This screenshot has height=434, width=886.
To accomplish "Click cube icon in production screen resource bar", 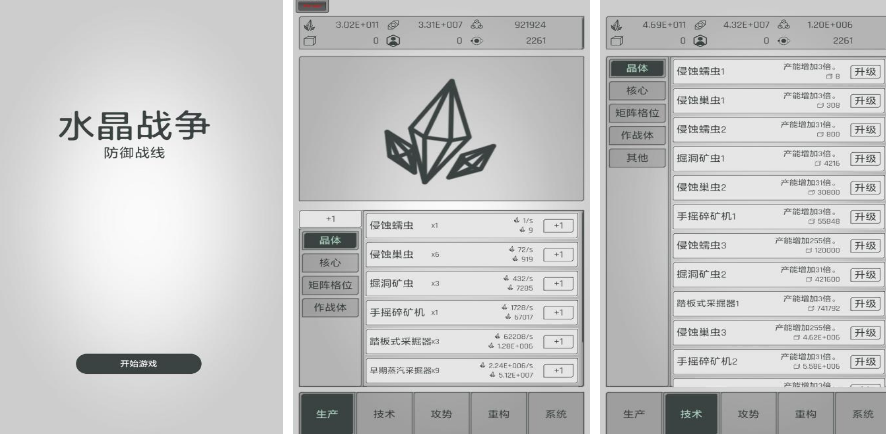I will click(x=310, y=41).
